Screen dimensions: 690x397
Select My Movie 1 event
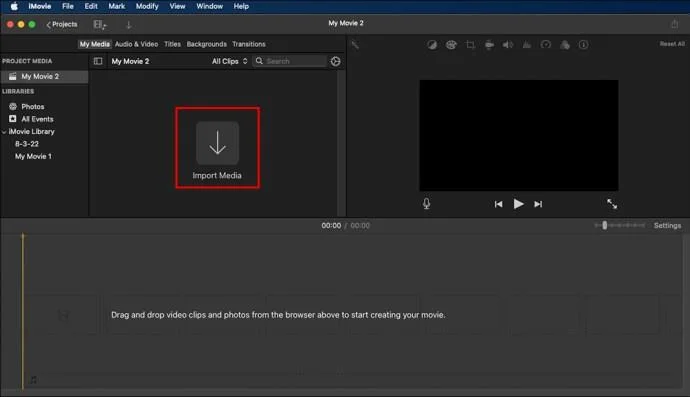(x=33, y=156)
